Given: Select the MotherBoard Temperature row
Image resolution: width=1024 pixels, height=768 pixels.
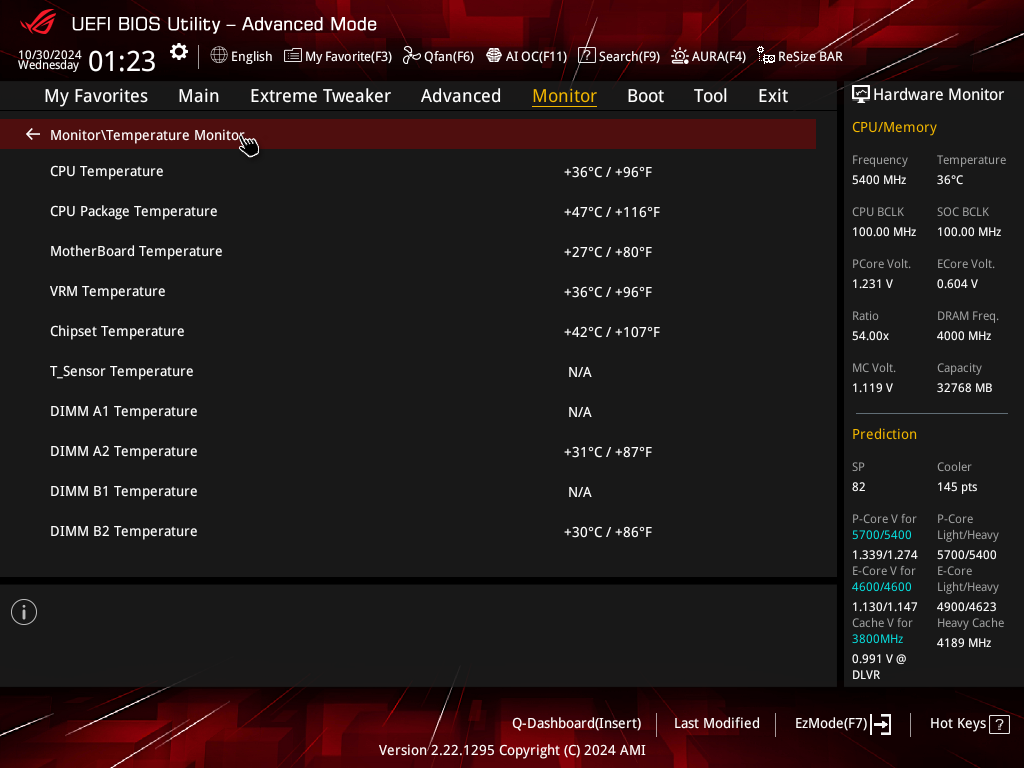Looking at the screenshot, I should pyautogui.click(x=408, y=251).
